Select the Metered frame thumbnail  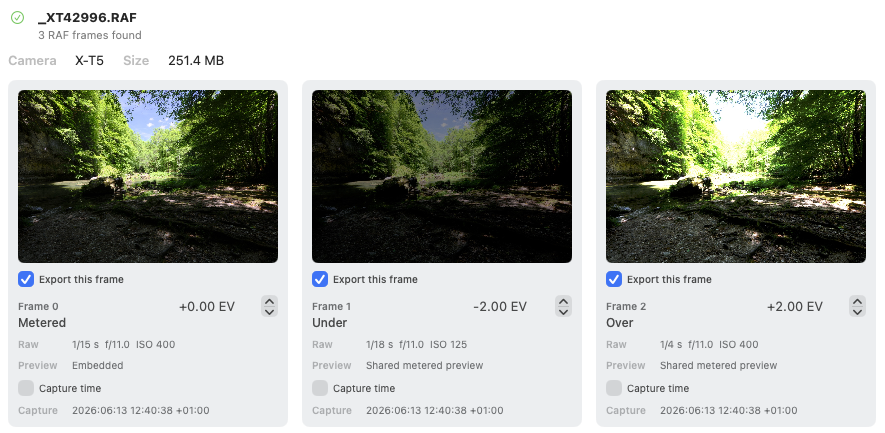pyautogui.click(x=148, y=176)
